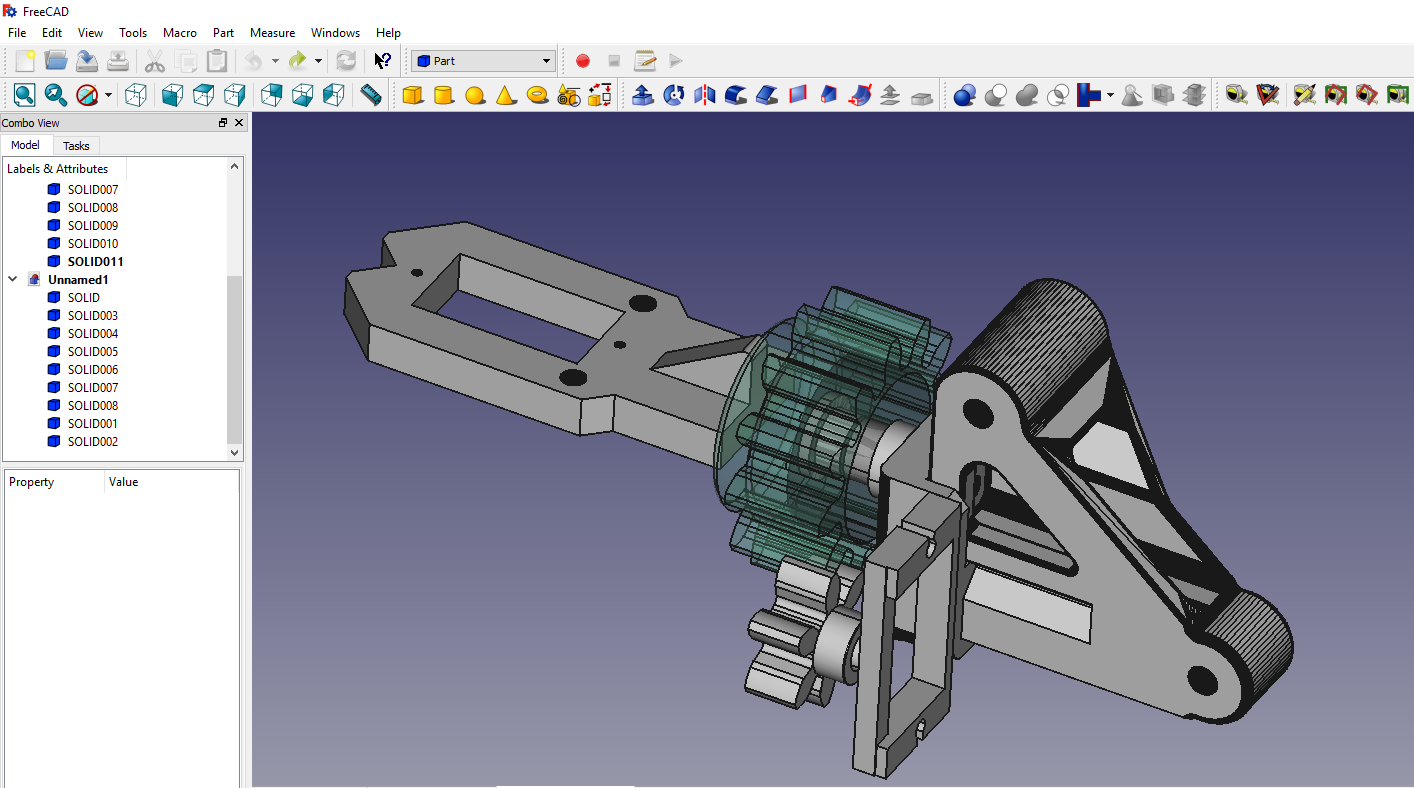Open the Edit menu
Image resolution: width=1414 pixels, height=788 pixels.
52,33
